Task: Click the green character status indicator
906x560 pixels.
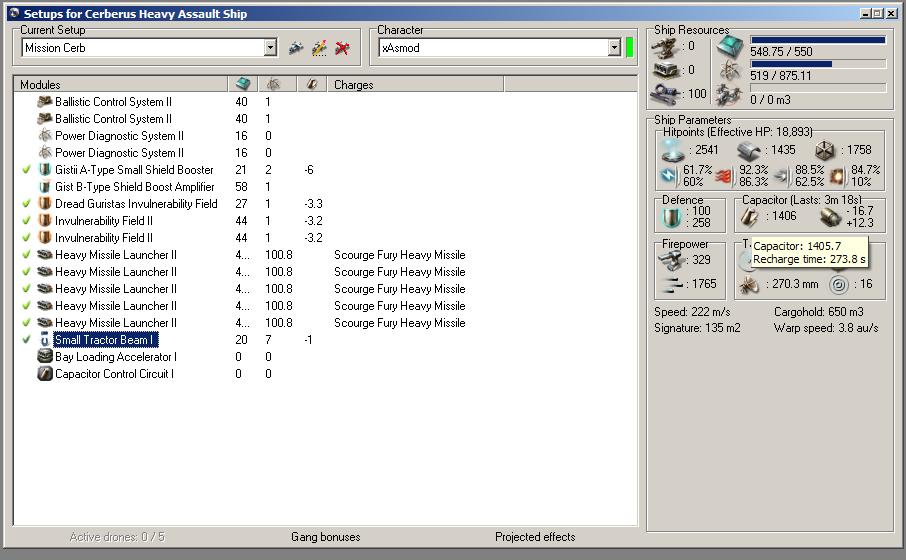Action: (x=630, y=48)
